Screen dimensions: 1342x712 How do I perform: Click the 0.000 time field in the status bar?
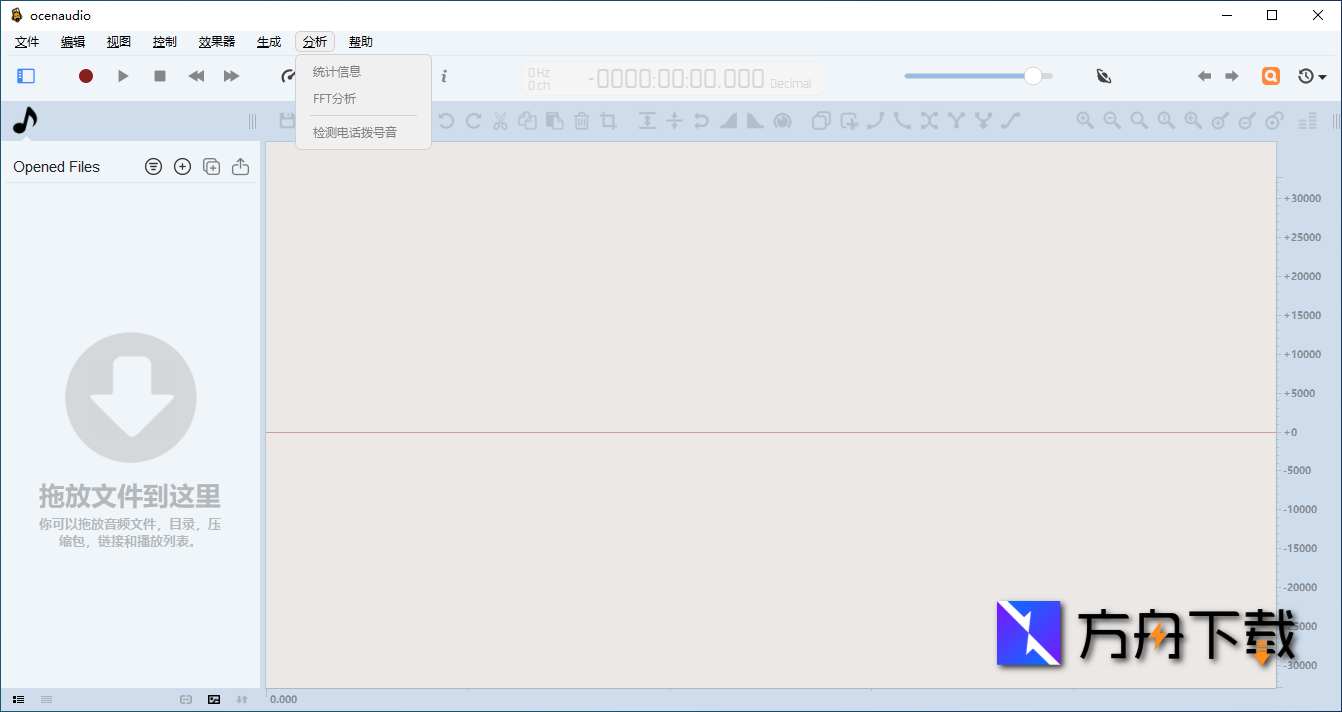[283, 699]
